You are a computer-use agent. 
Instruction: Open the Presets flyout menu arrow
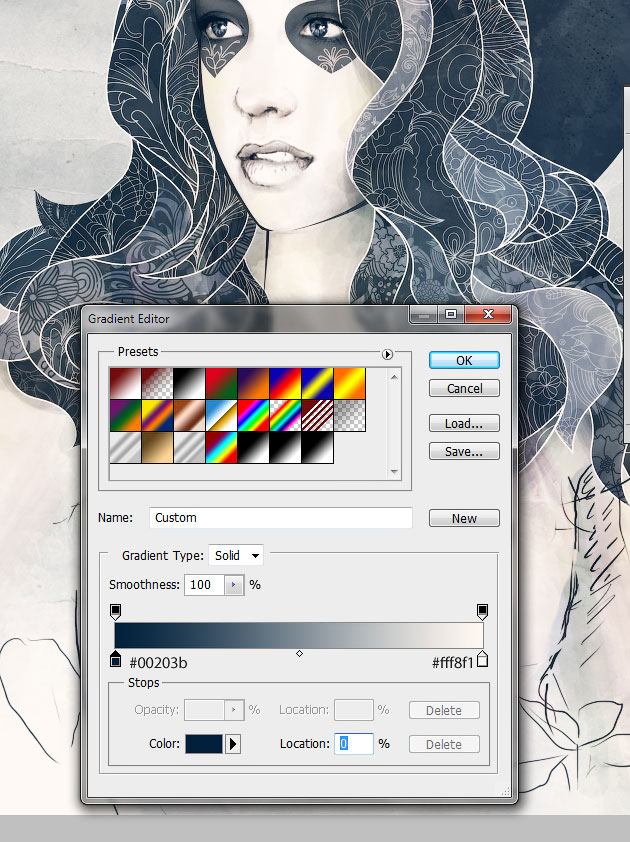tap(387, 354)
